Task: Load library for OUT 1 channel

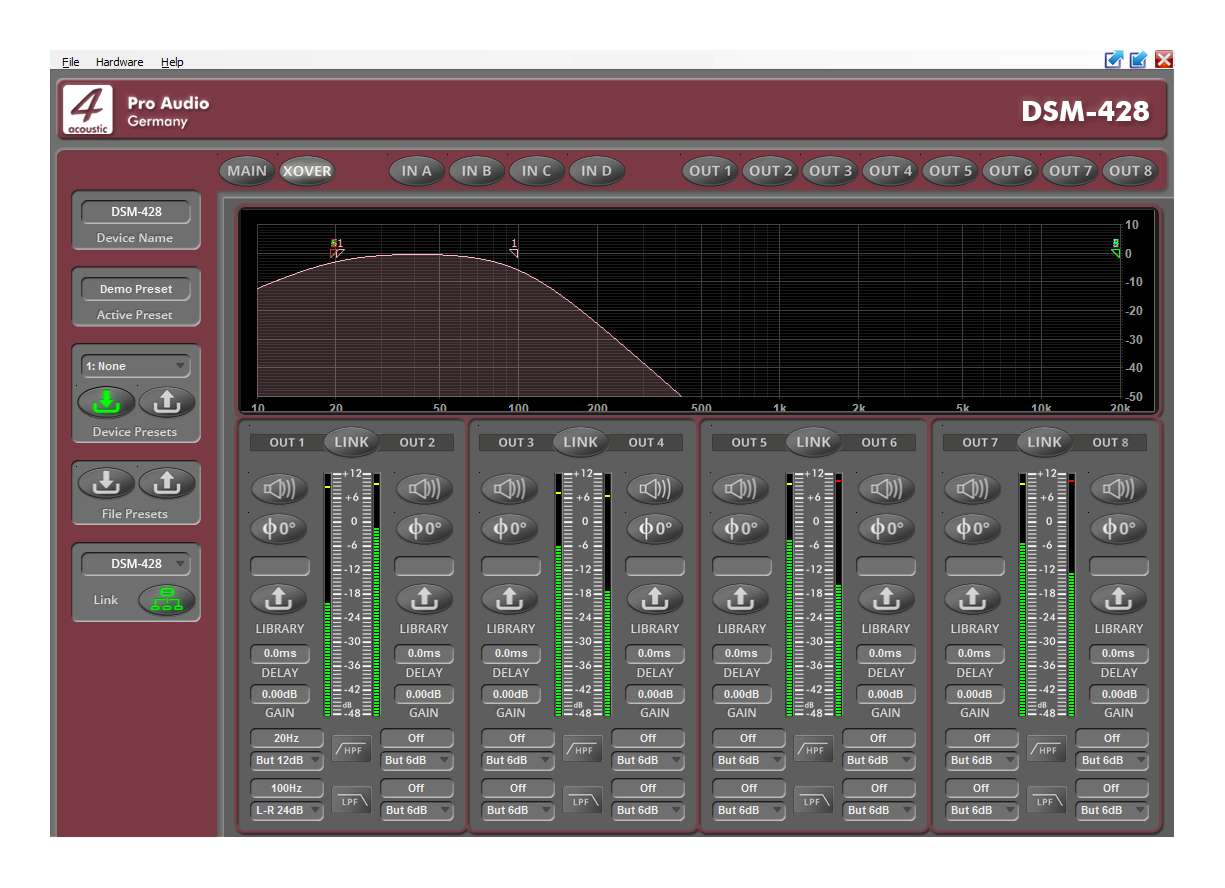Action: click(280, 599)
